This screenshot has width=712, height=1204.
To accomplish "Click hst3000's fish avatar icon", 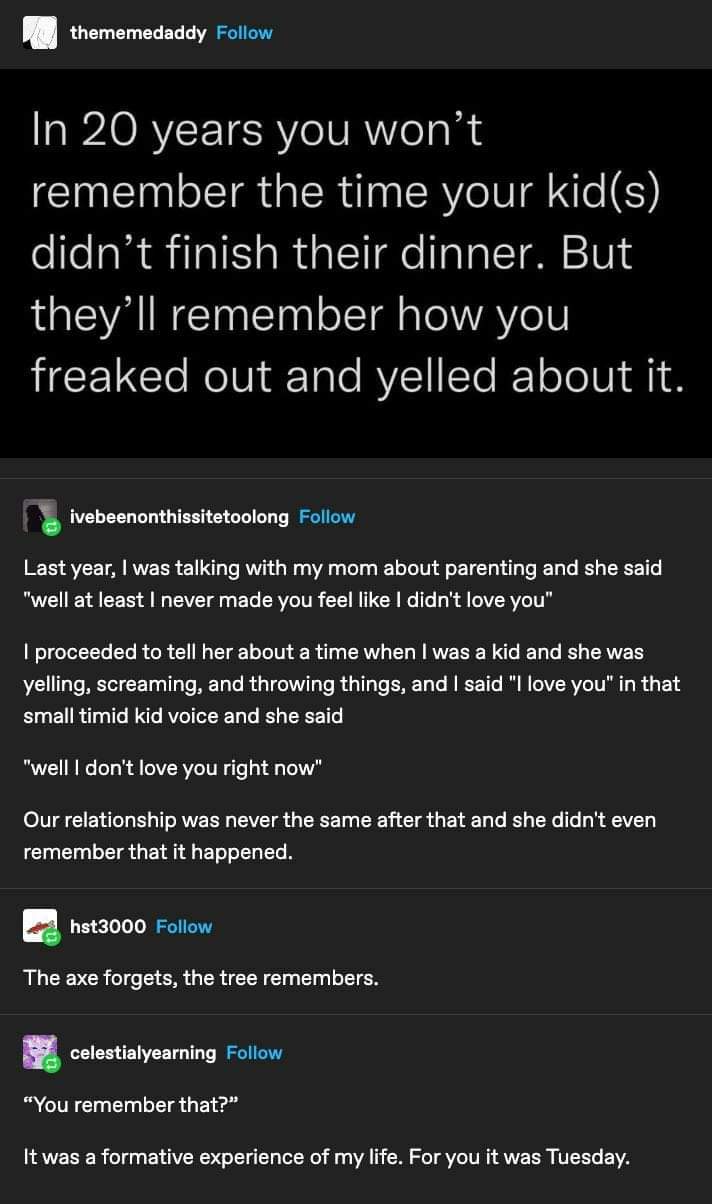I will [x=39, y=926].
